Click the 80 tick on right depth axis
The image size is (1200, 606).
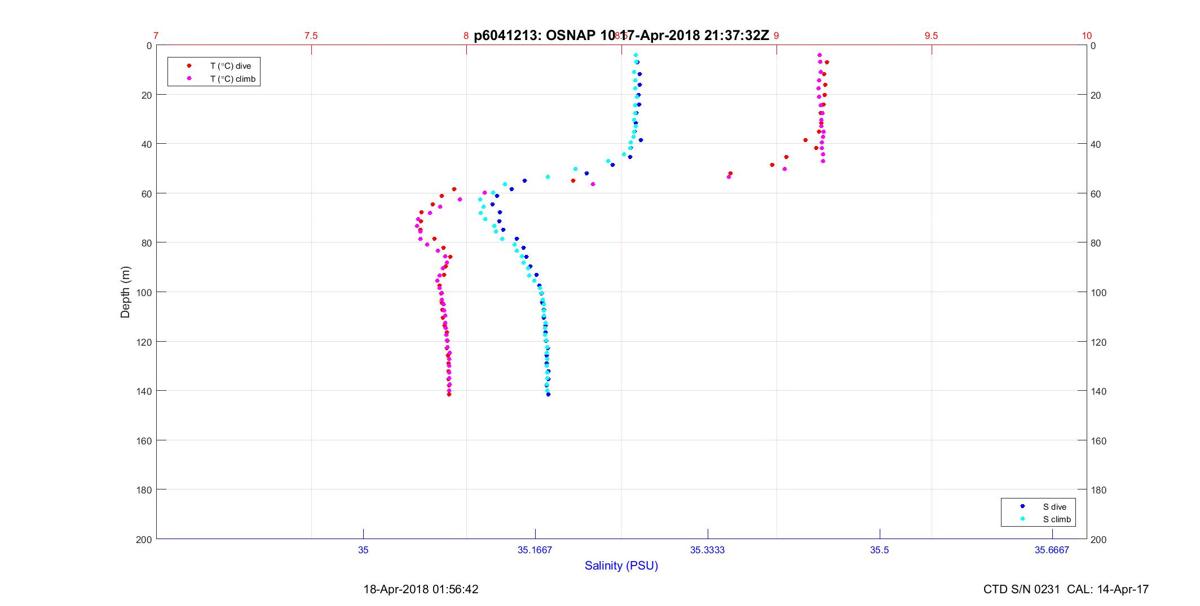click(x=1097, y=243)
